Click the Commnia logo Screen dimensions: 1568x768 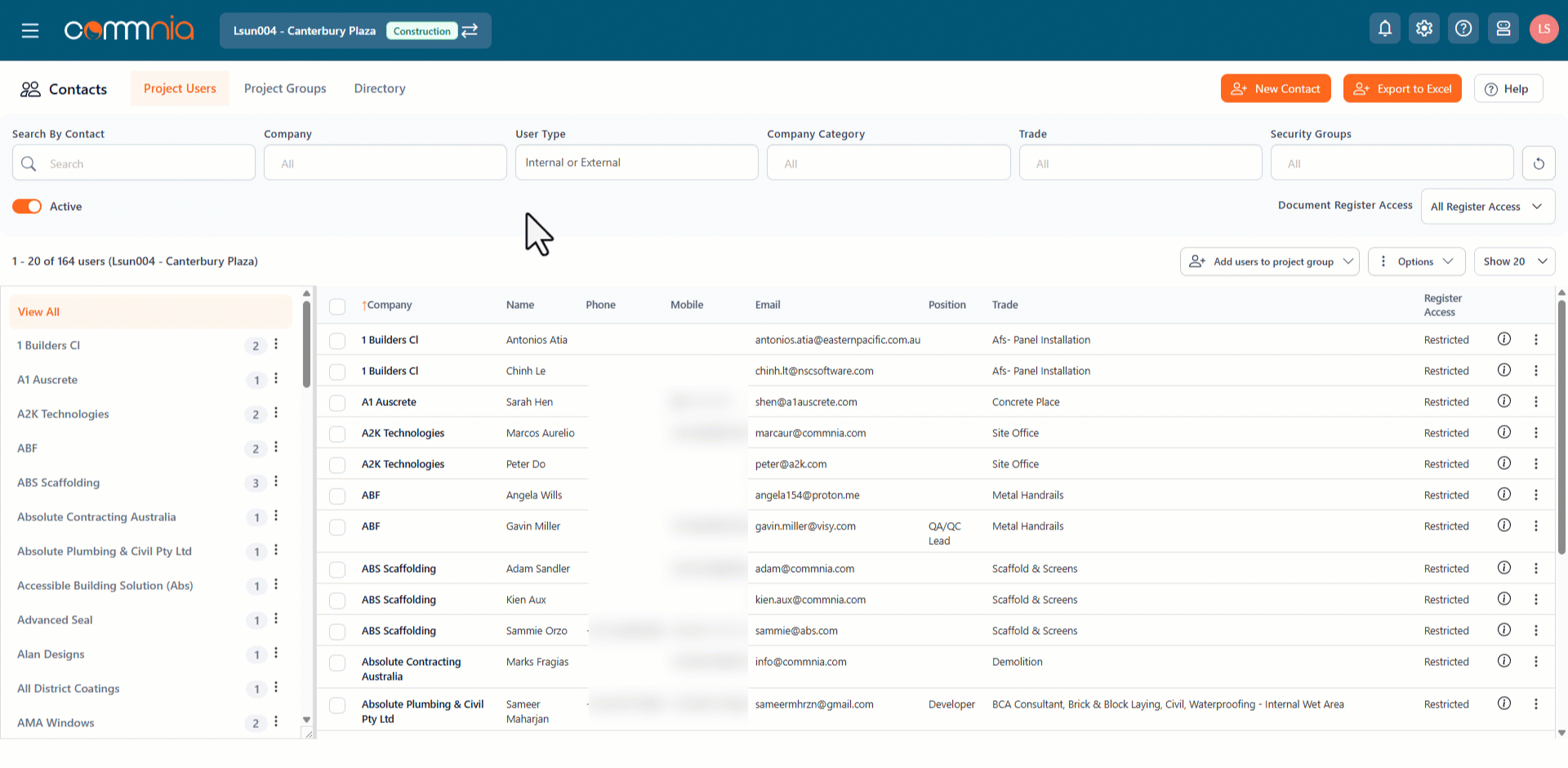(129, 30)
